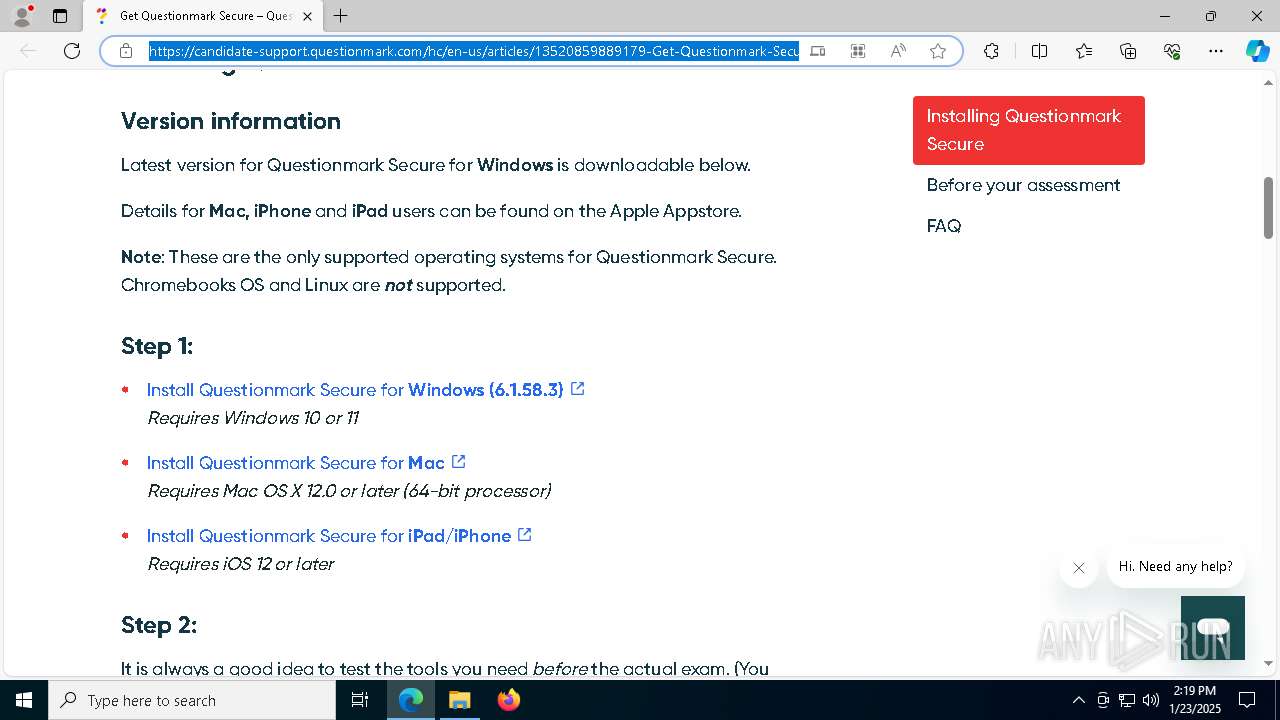The height and width of the screenshot is (720, 1280).
Task: Launch Firefox from the taskbar
Action: pyautogui.click(x=508, y=700)
